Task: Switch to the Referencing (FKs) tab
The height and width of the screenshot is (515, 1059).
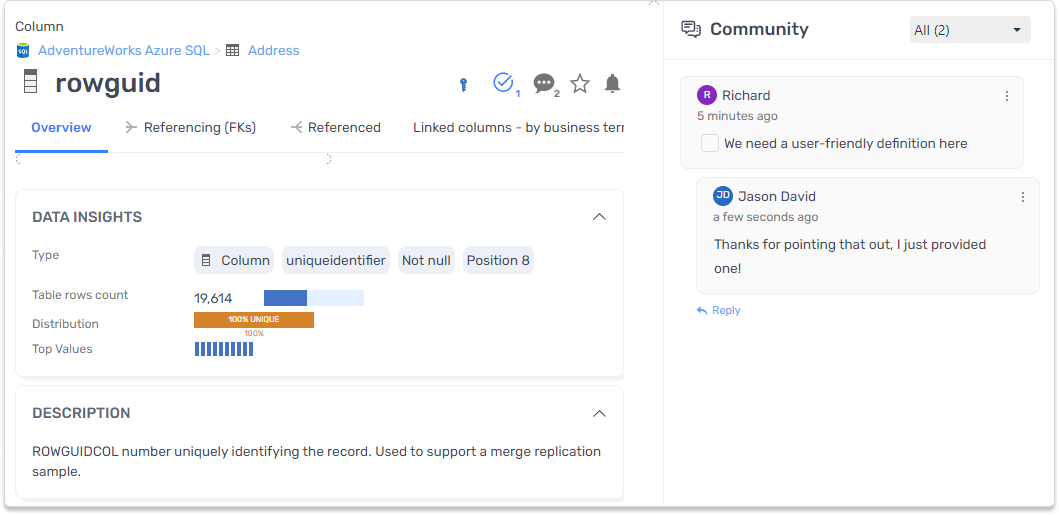Action: click(x=190, y=128)
